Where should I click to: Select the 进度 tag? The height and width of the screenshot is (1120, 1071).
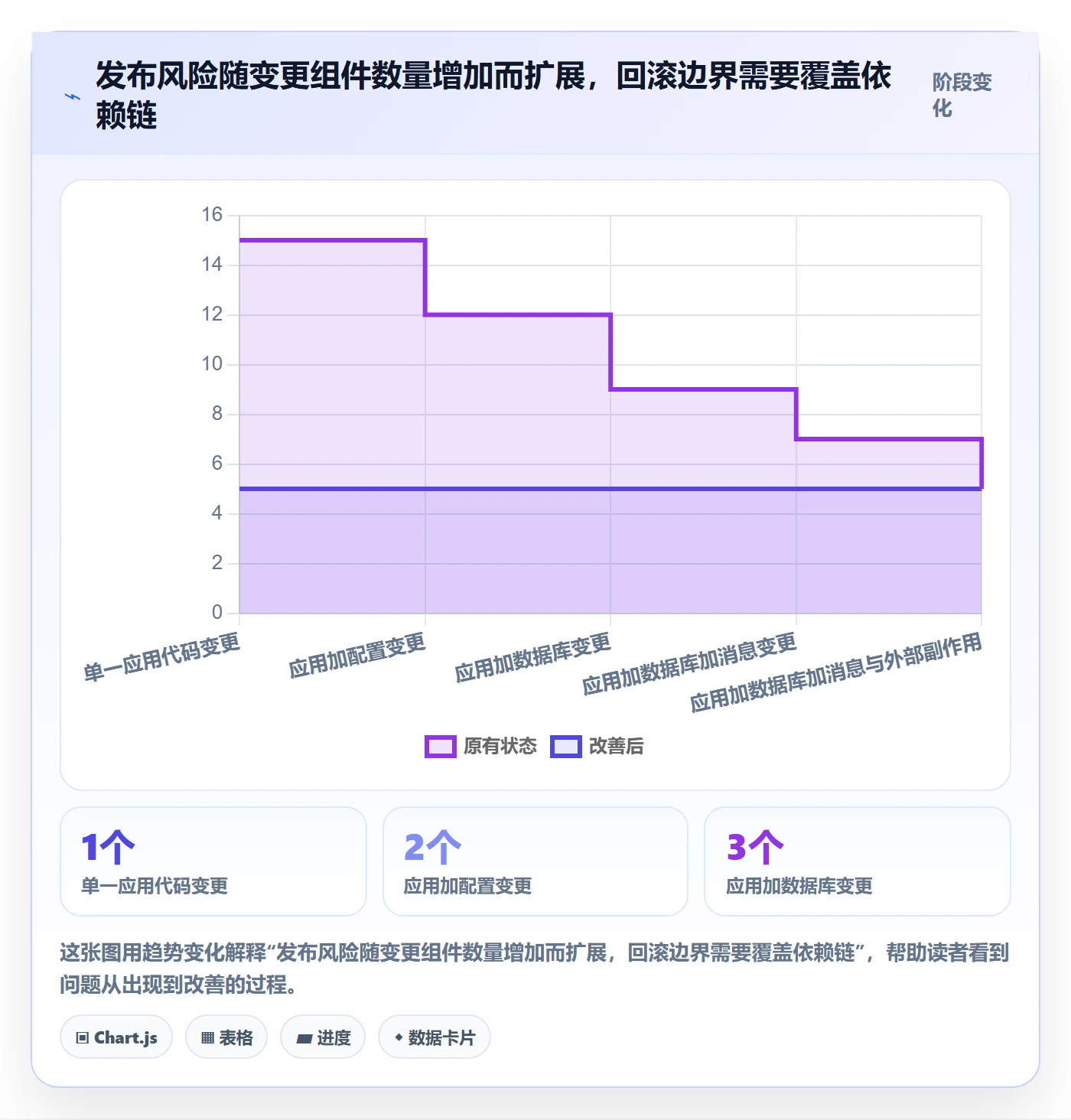coord(323,1037)
